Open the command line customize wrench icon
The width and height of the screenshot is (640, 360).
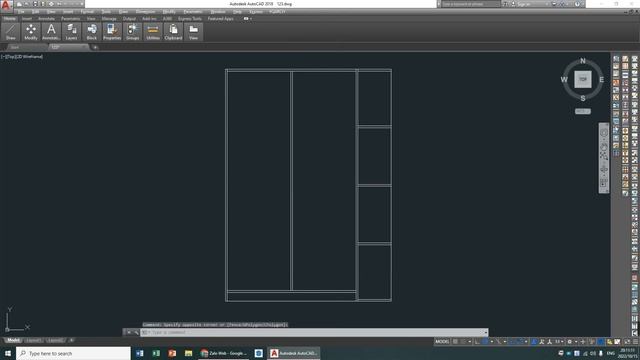click(x=136, y=332)
